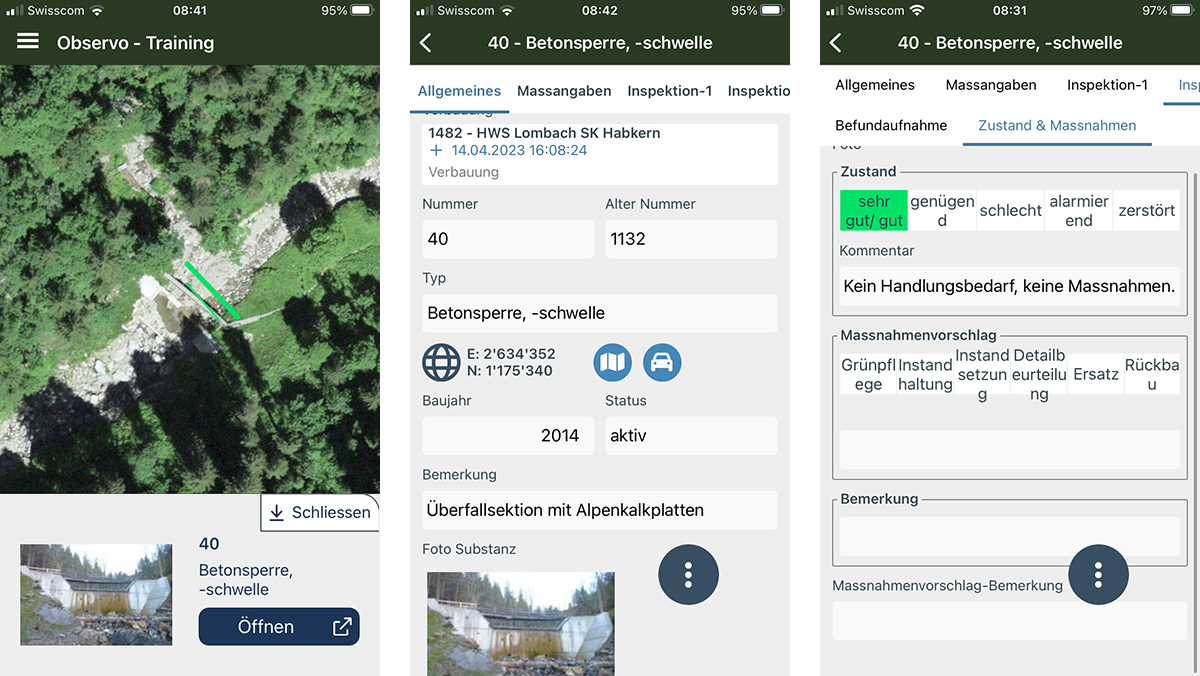Viewport: 1200px width, 676px height.
Task: Collapse the panel with Schliessen
Action: [x=320, y=512]
